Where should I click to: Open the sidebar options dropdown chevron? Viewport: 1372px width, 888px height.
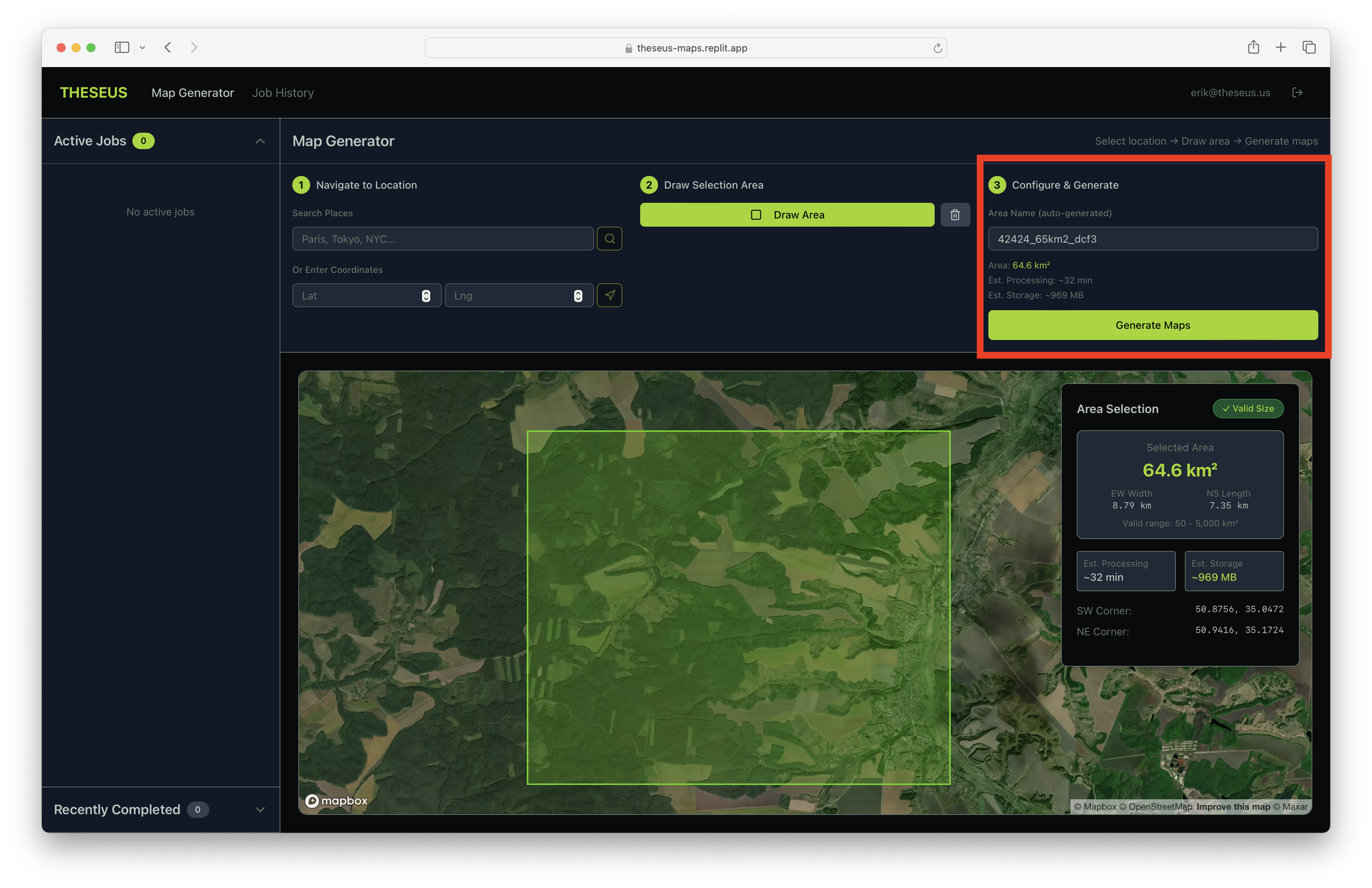(x=142, y=48)
